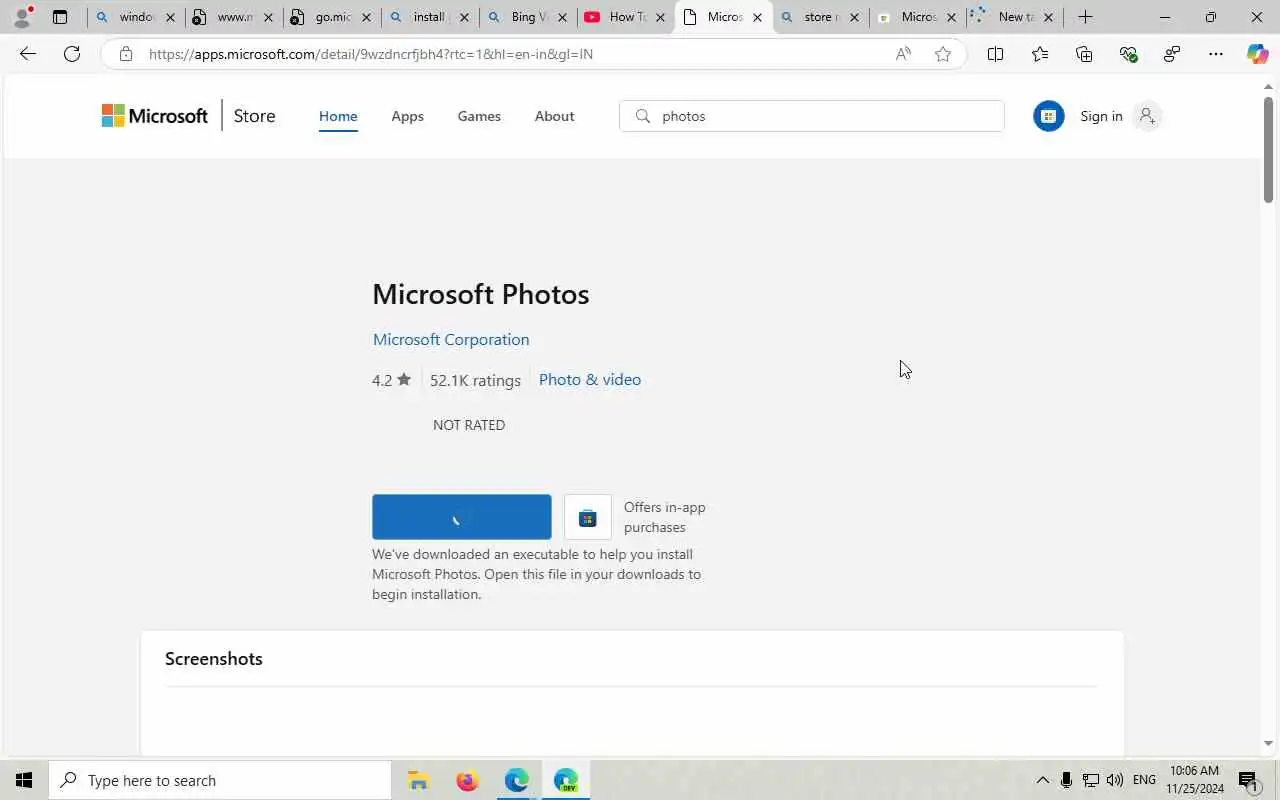Open the Photo & video category link
Screen dimensions: 1280x800
coord(590,379)
